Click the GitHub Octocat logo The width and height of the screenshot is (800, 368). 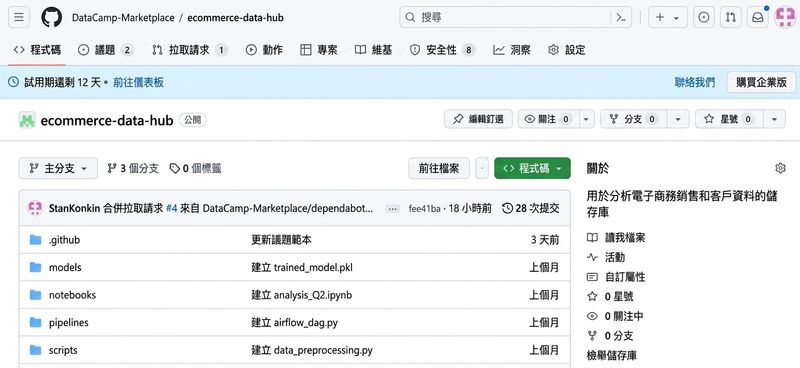click(x=52, y=17)
